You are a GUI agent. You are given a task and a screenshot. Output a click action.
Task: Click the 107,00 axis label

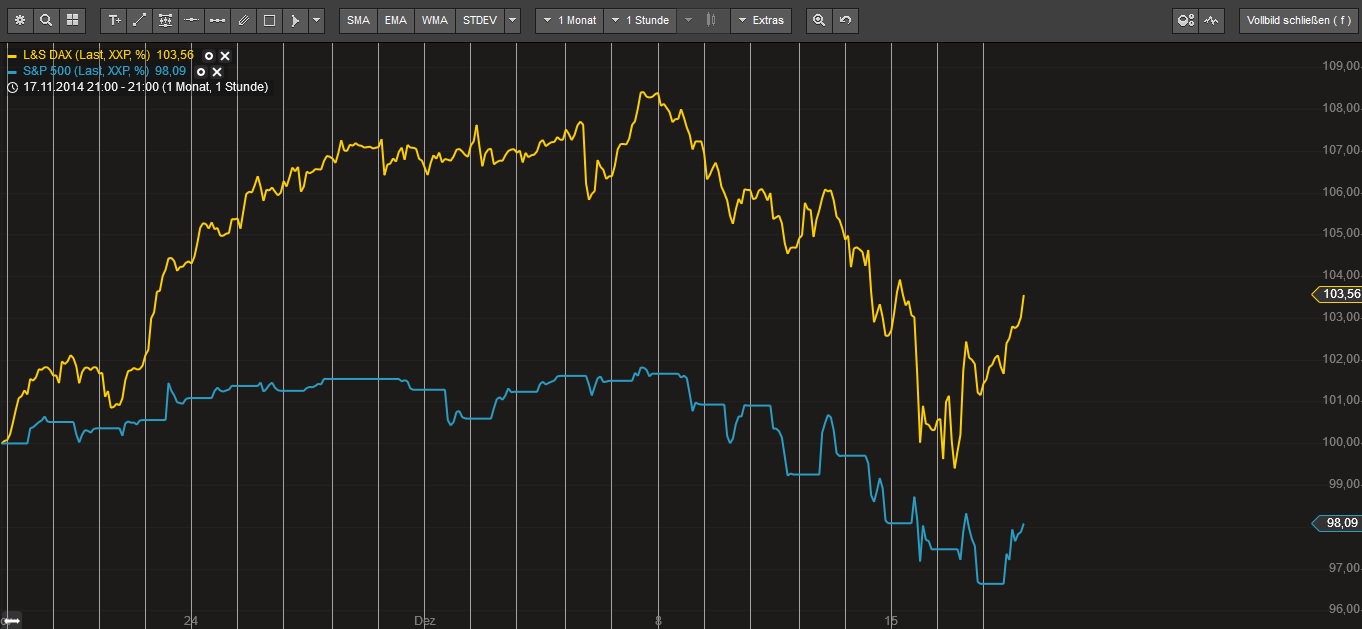coord(1340,150)
